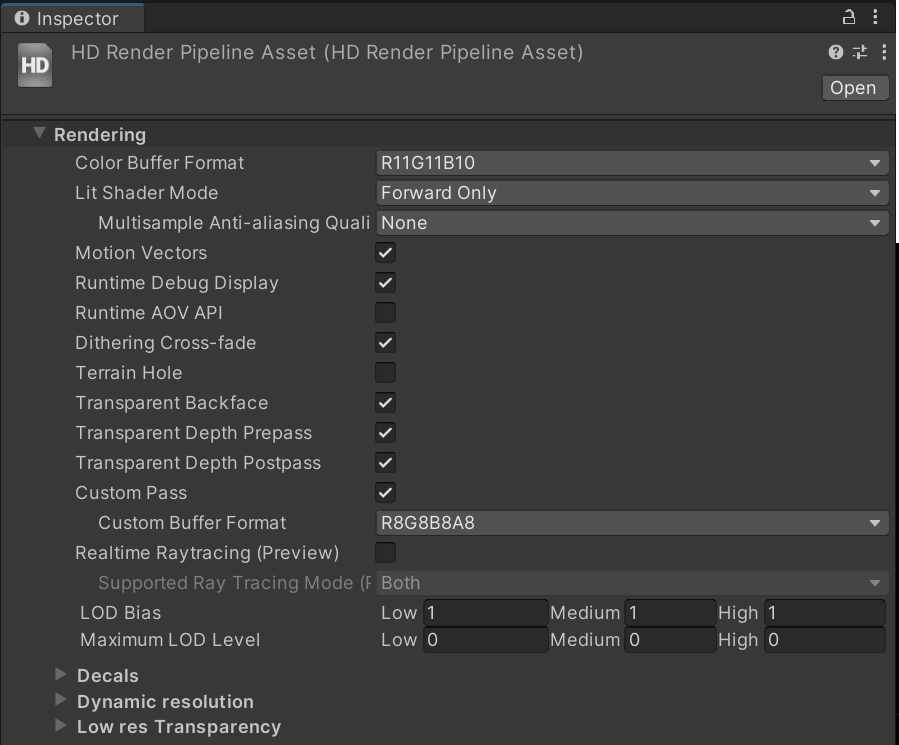Viewport: 899px width, 745px height.
Task: Open the Color Buffer Format dropdown
Action: (631, 162)
